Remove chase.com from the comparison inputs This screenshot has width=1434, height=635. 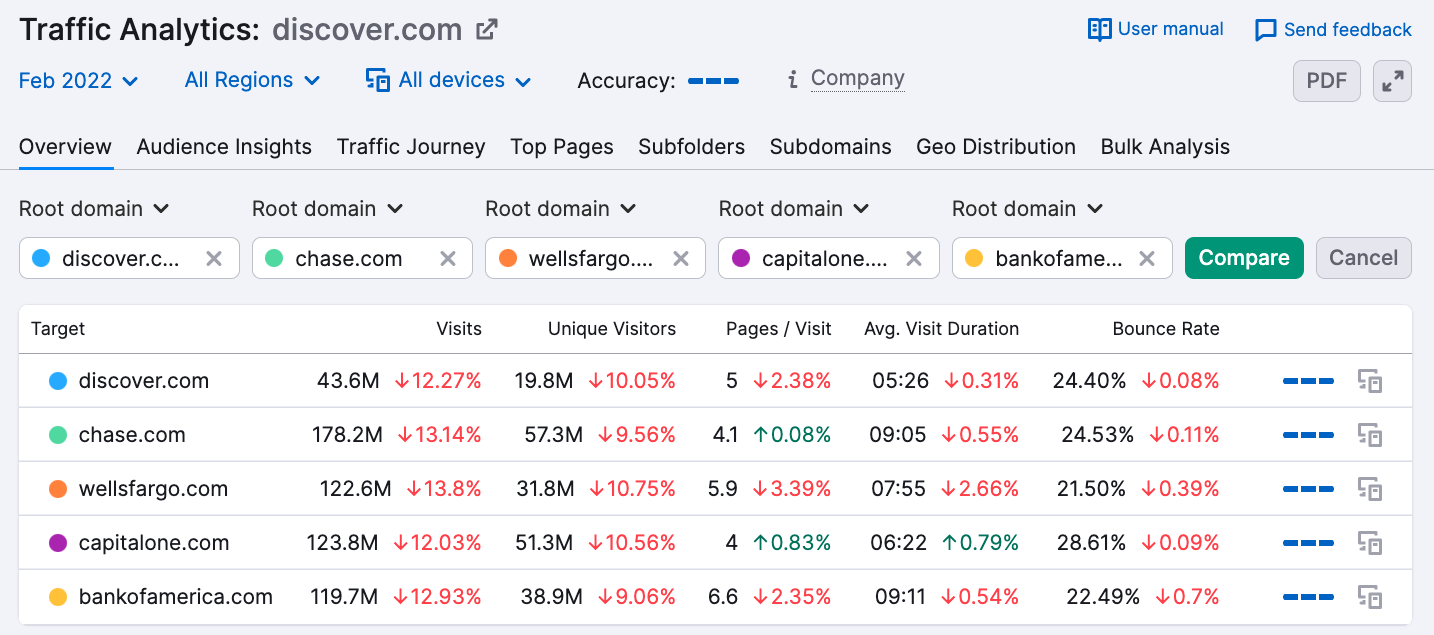448,258
